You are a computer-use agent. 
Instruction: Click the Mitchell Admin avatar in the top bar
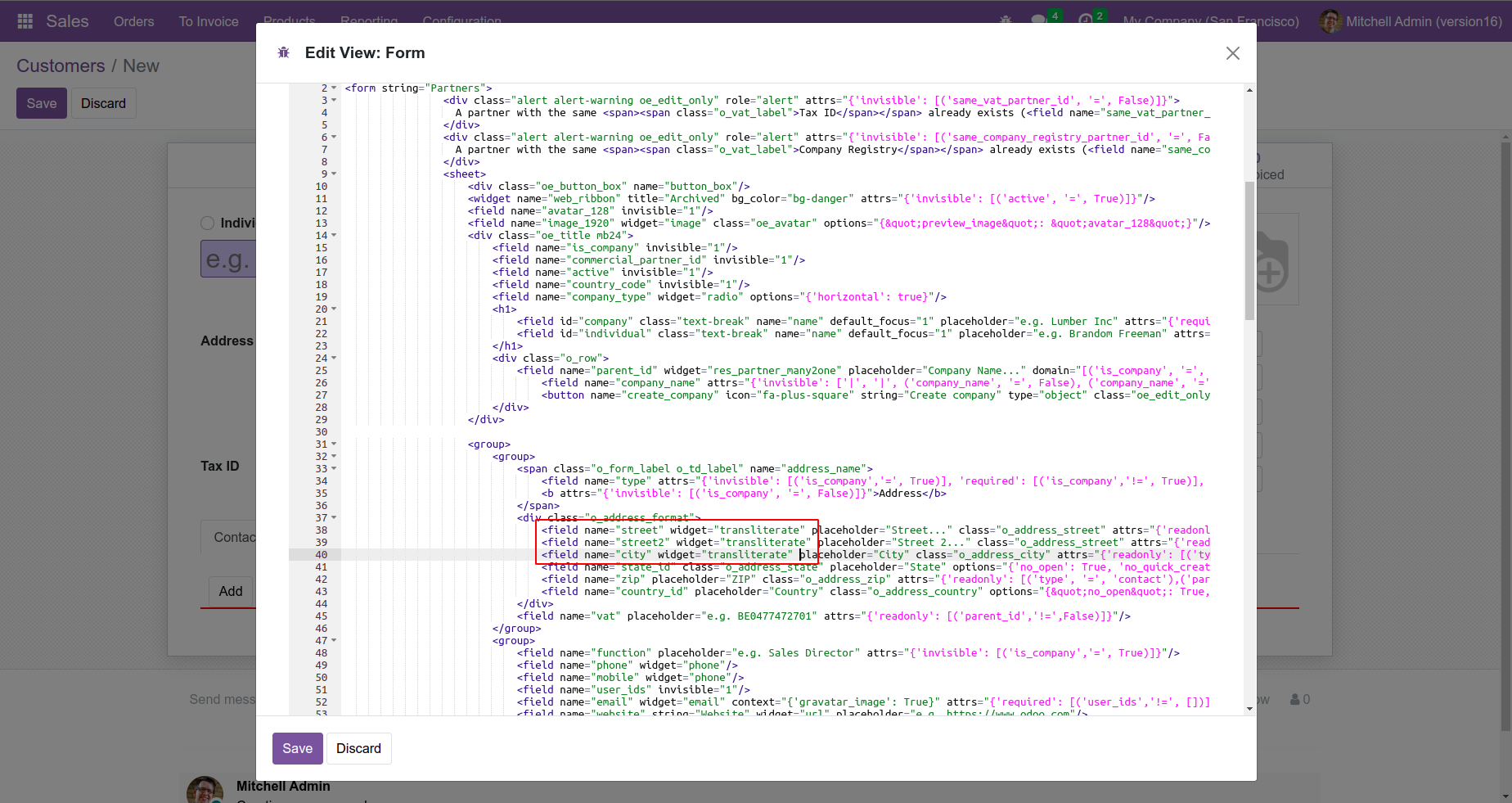1330,21
